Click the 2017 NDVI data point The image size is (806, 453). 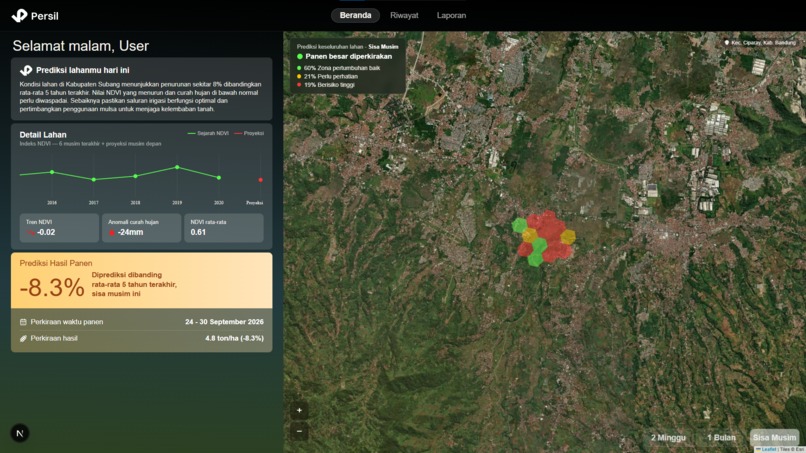94,179
